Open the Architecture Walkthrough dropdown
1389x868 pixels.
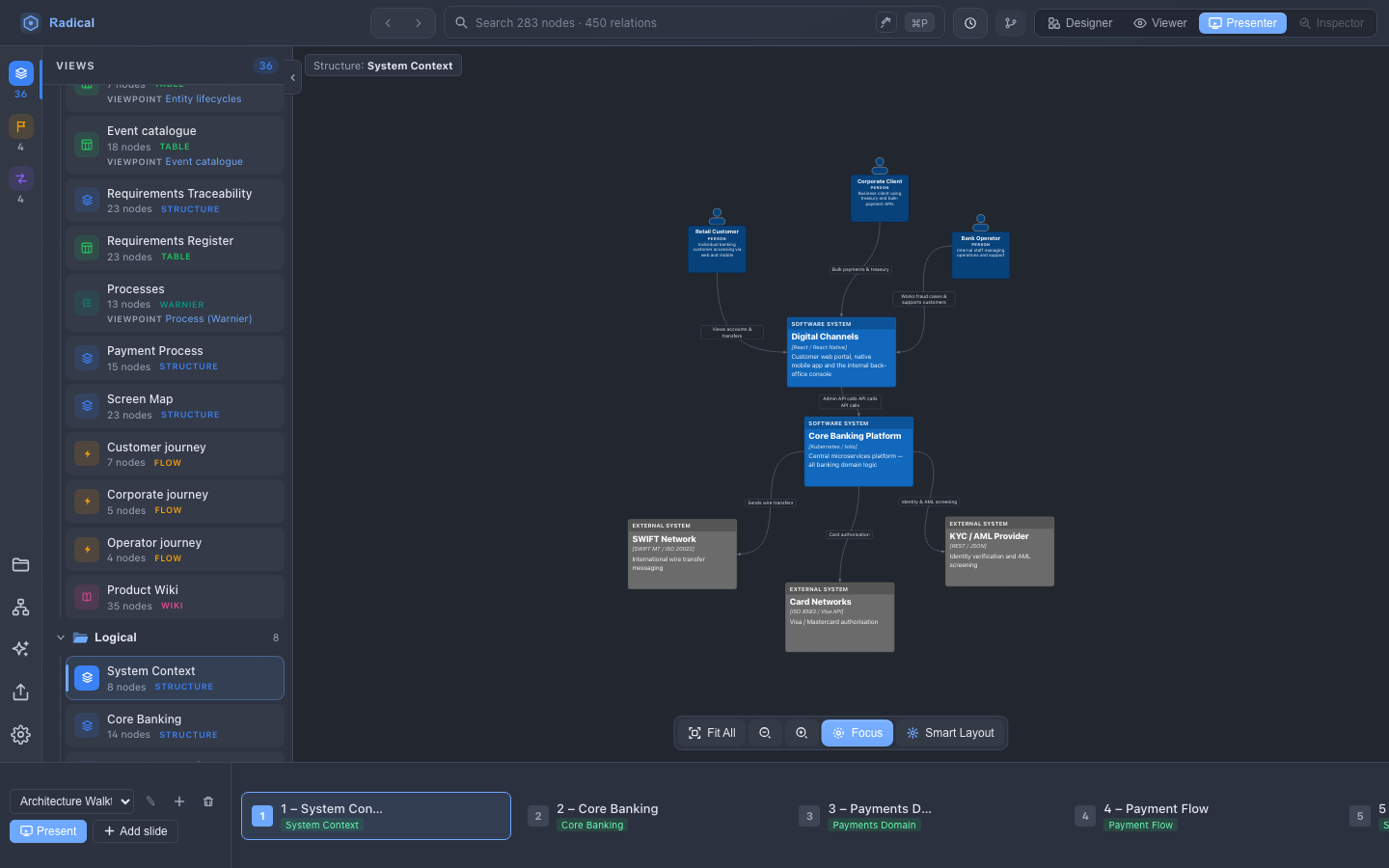pyautogui.click(x=71, y=801)
